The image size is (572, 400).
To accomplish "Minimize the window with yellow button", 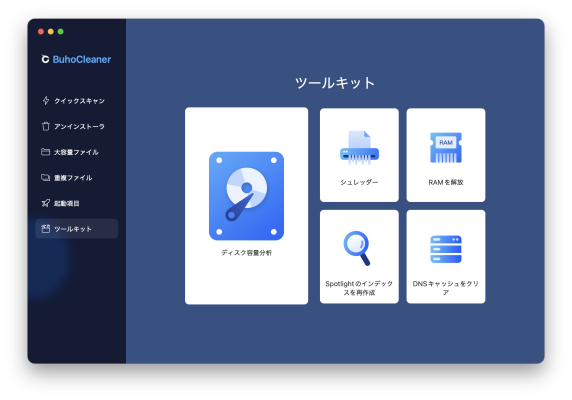I will point(51,32).
